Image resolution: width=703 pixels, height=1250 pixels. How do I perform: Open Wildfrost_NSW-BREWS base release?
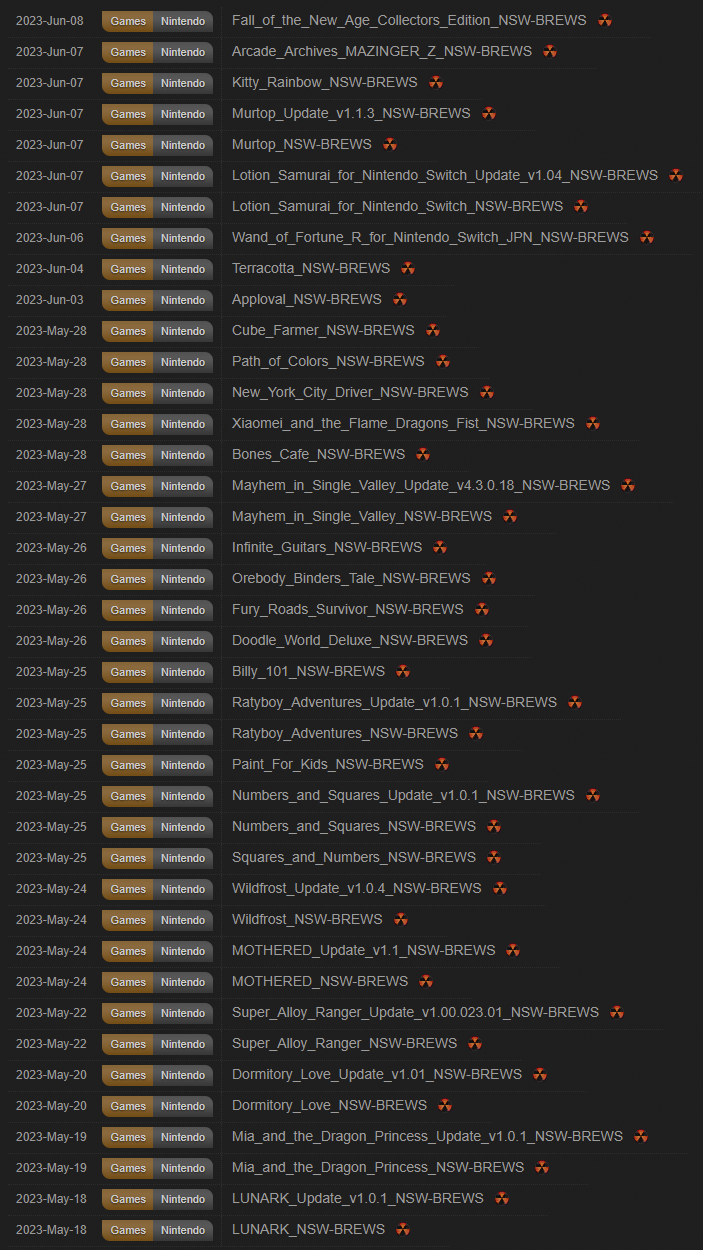coord(307,919)
